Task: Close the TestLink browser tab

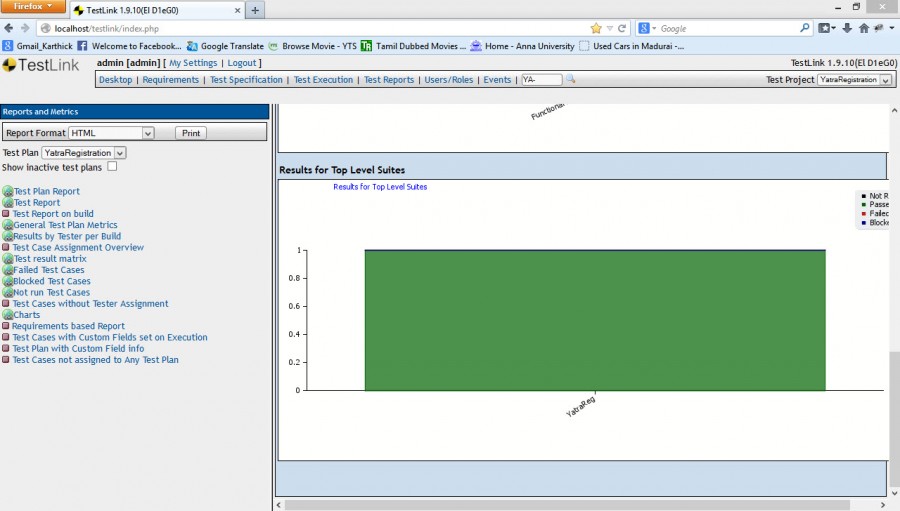Action: (237, 10)
